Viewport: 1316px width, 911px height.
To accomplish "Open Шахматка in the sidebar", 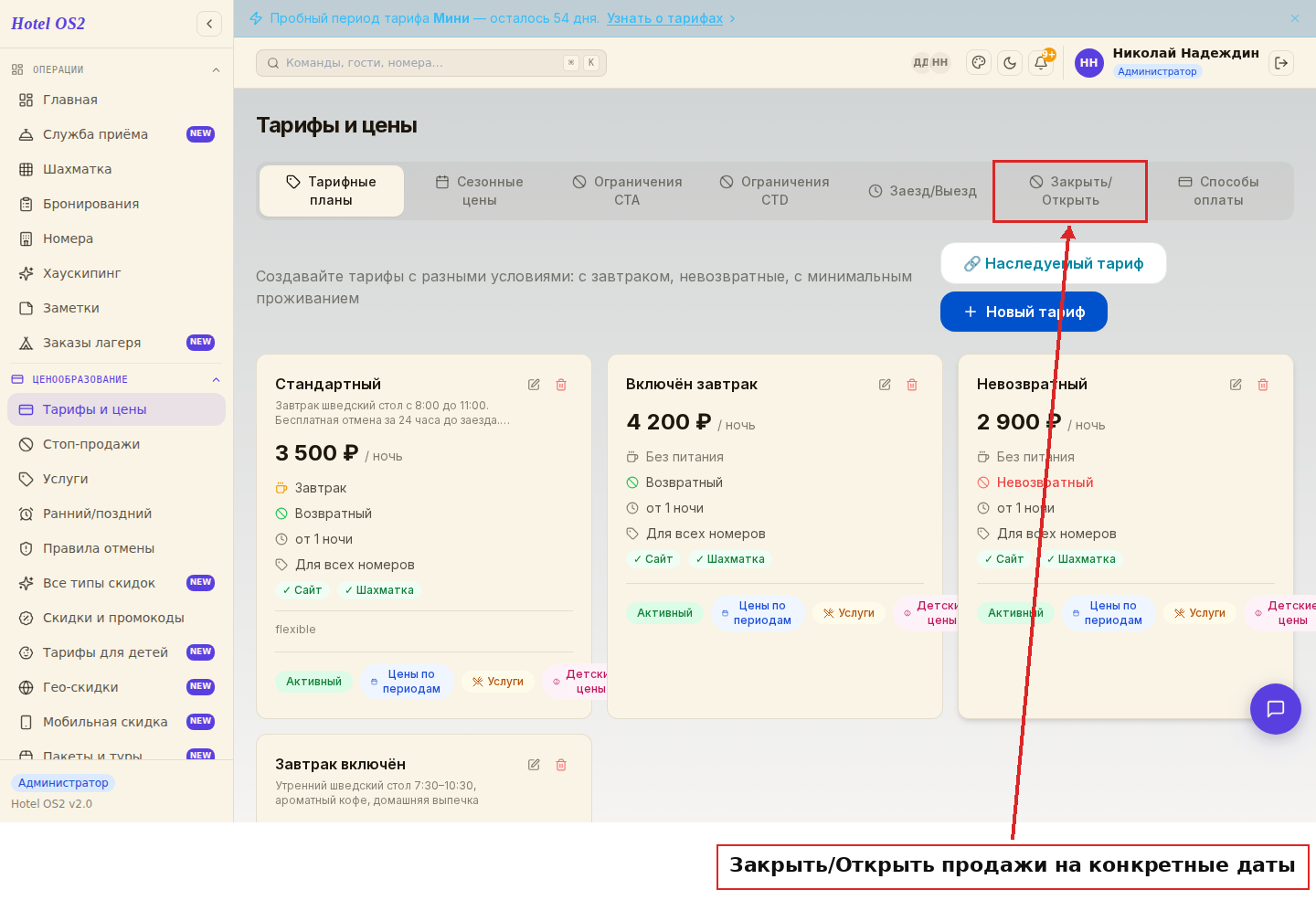I will click(116, 169).
